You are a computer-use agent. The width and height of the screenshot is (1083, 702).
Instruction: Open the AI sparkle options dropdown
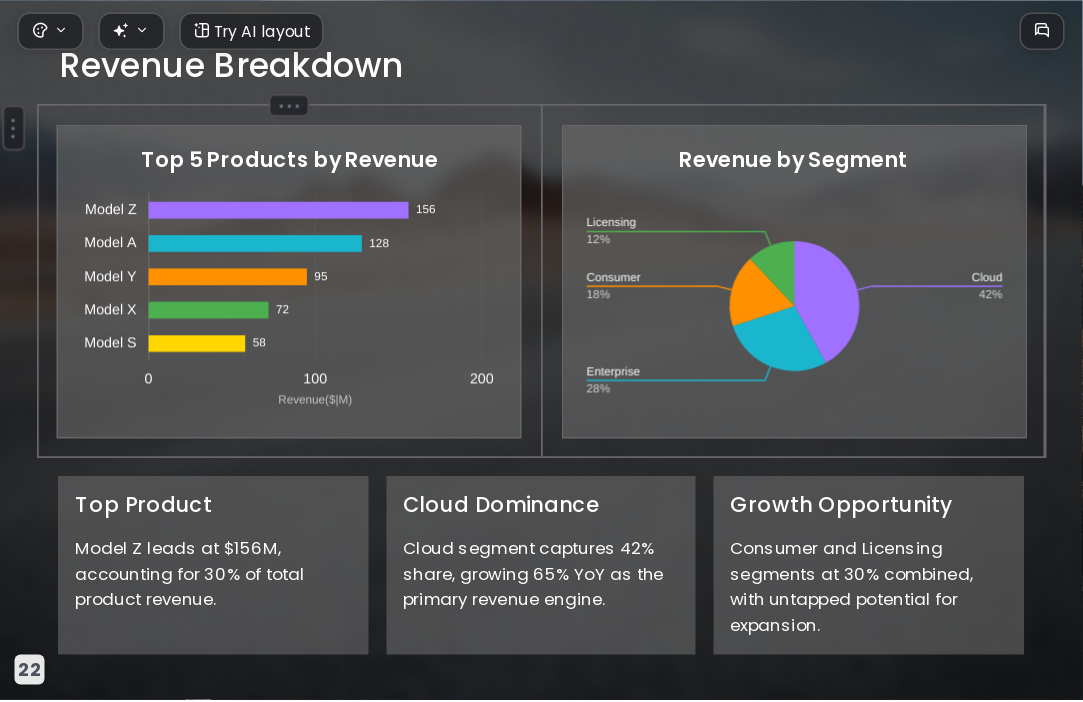131,31
